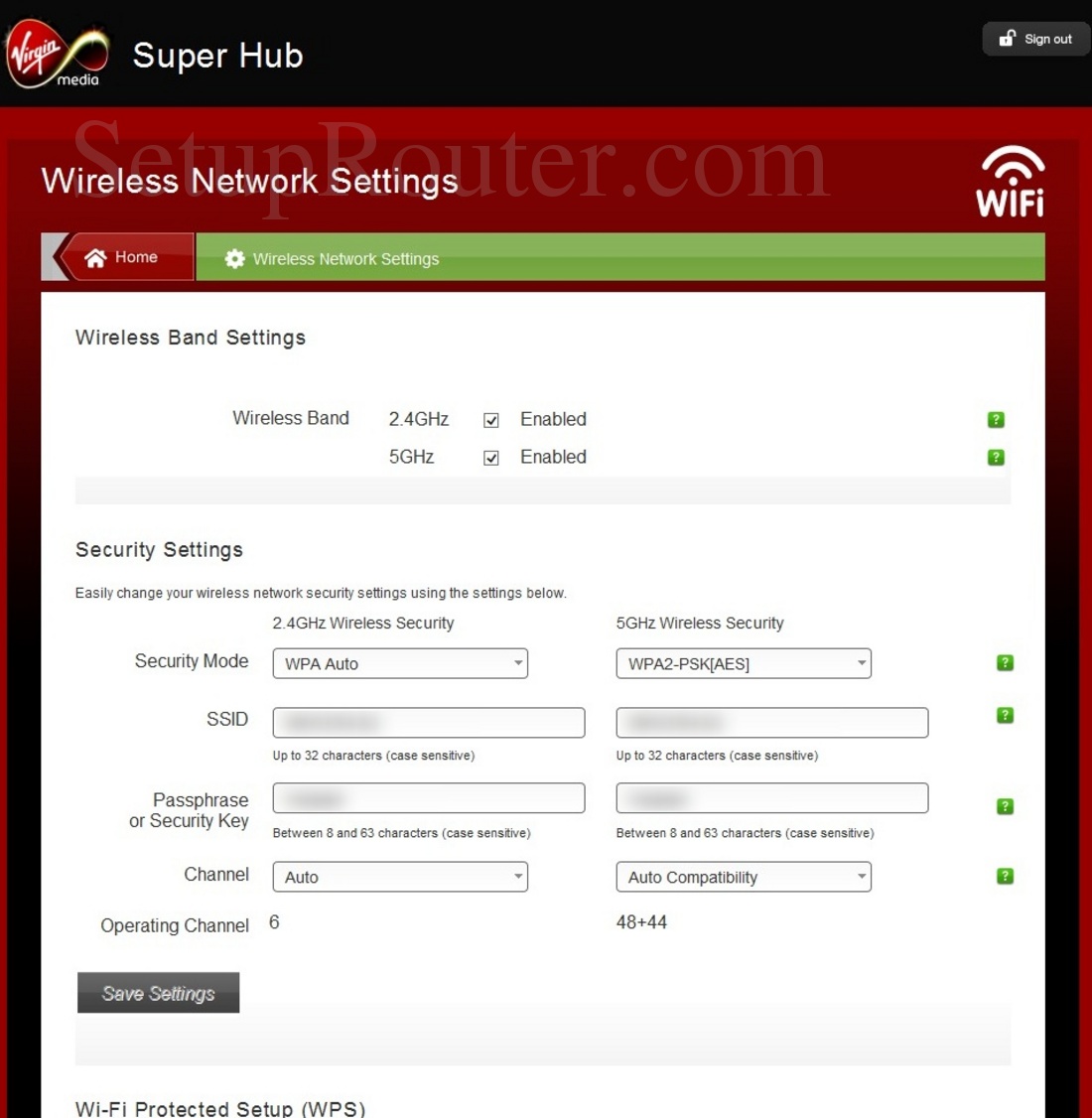Open help icon for SSID
The width and height of the screenshot is (1092, 1118).
point(1005,715)
